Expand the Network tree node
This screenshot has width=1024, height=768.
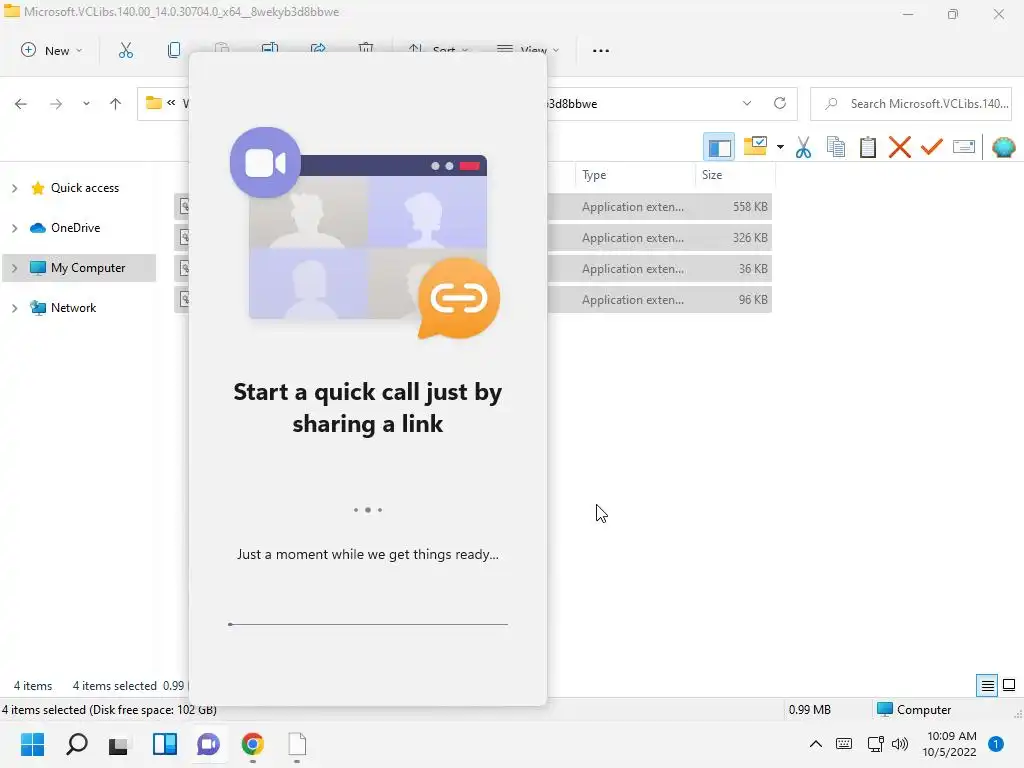pyautogui.click(x=14, y=308)
